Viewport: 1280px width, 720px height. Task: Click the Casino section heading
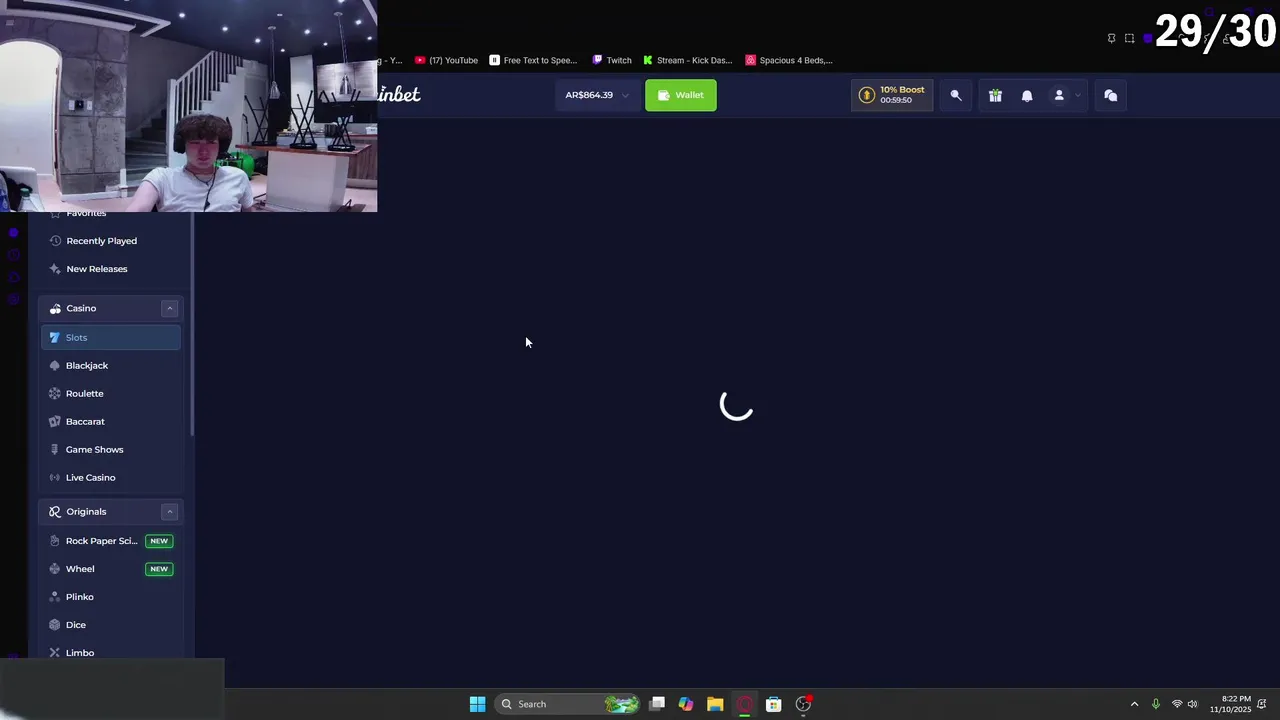click(81, 308)
